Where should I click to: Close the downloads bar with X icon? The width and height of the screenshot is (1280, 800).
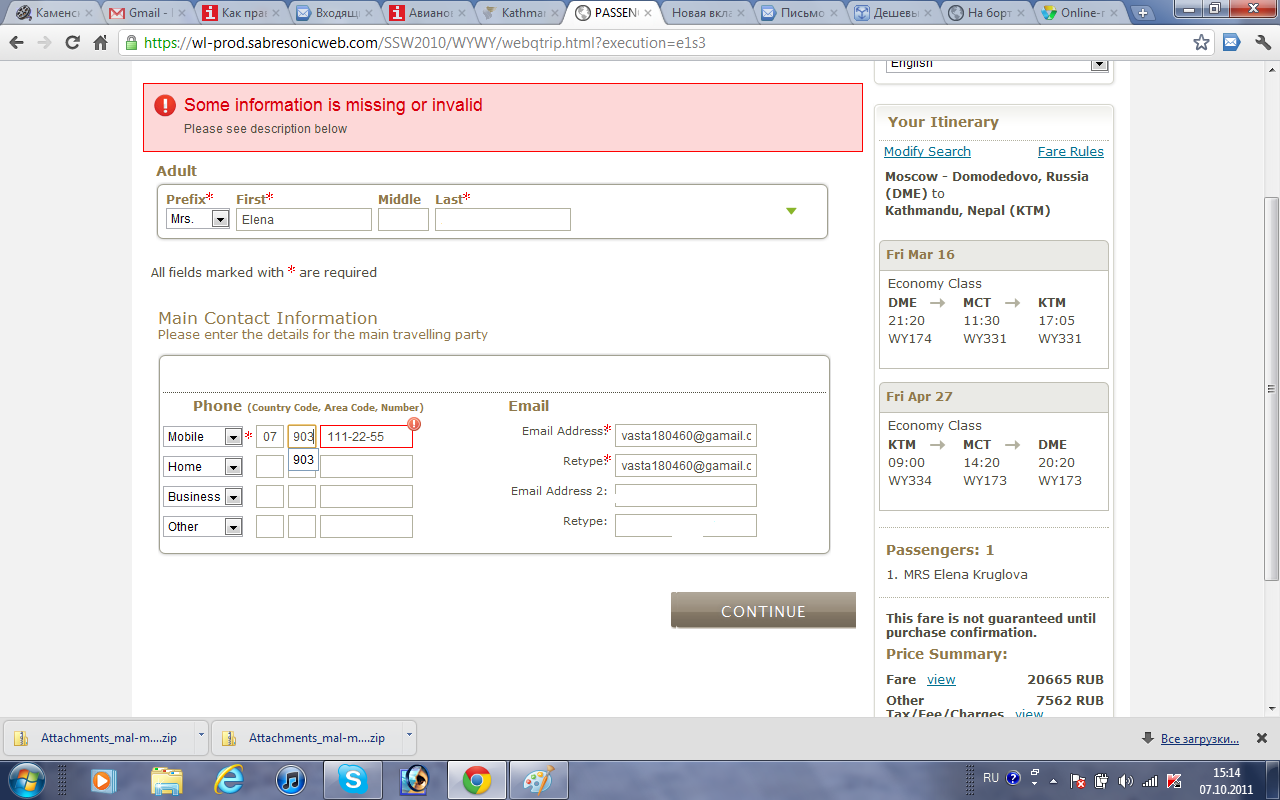1262,738
